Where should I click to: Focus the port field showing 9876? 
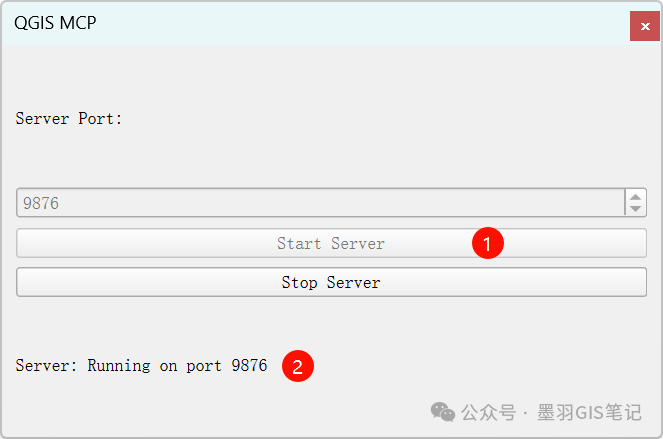(x=320, y=203)
